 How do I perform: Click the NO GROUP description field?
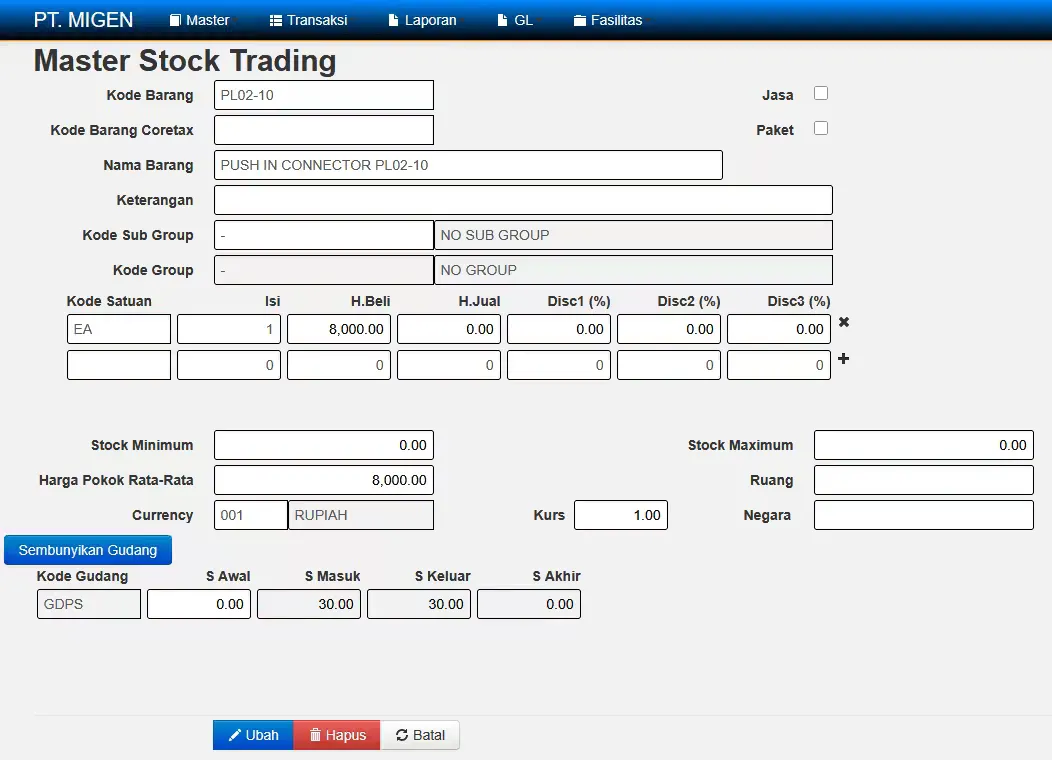pos(633,270)
